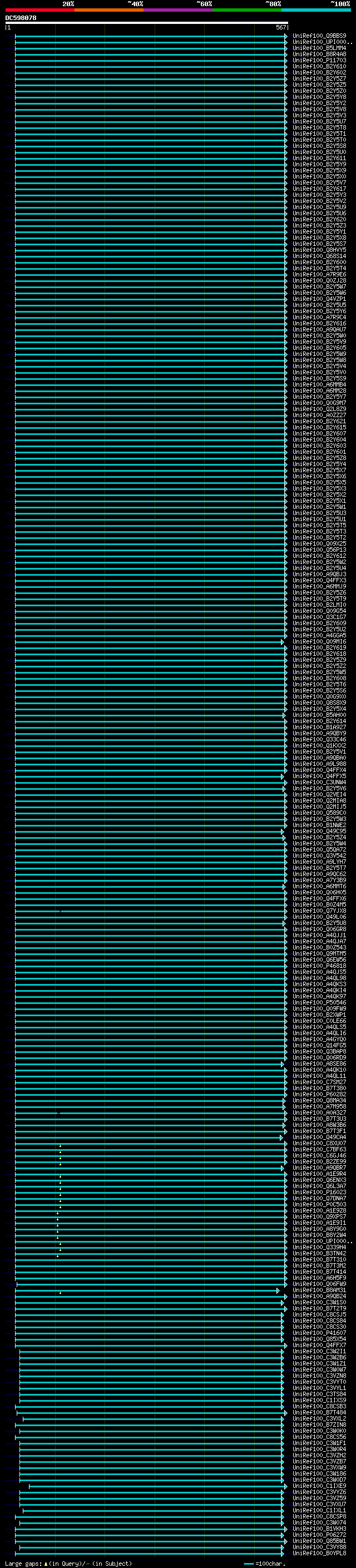Select the UniRef100_B3TN42 hit label

pyautogui.click(x=319, y=1253)
